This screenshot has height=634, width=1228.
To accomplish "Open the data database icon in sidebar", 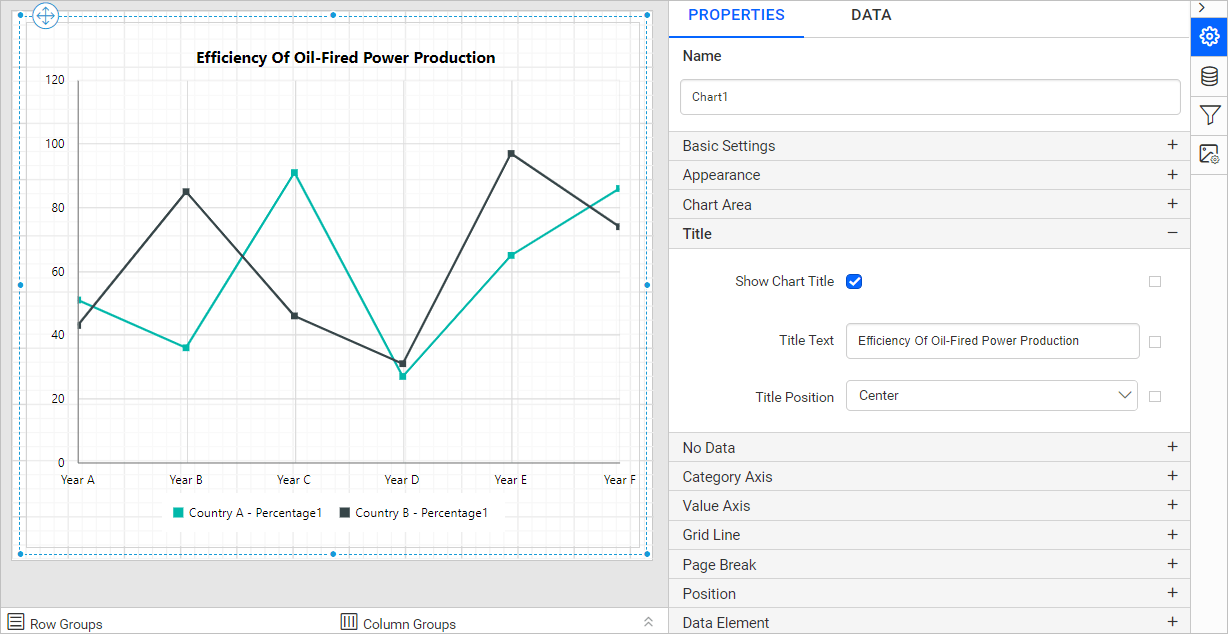I will click(x=1209, y=76).
